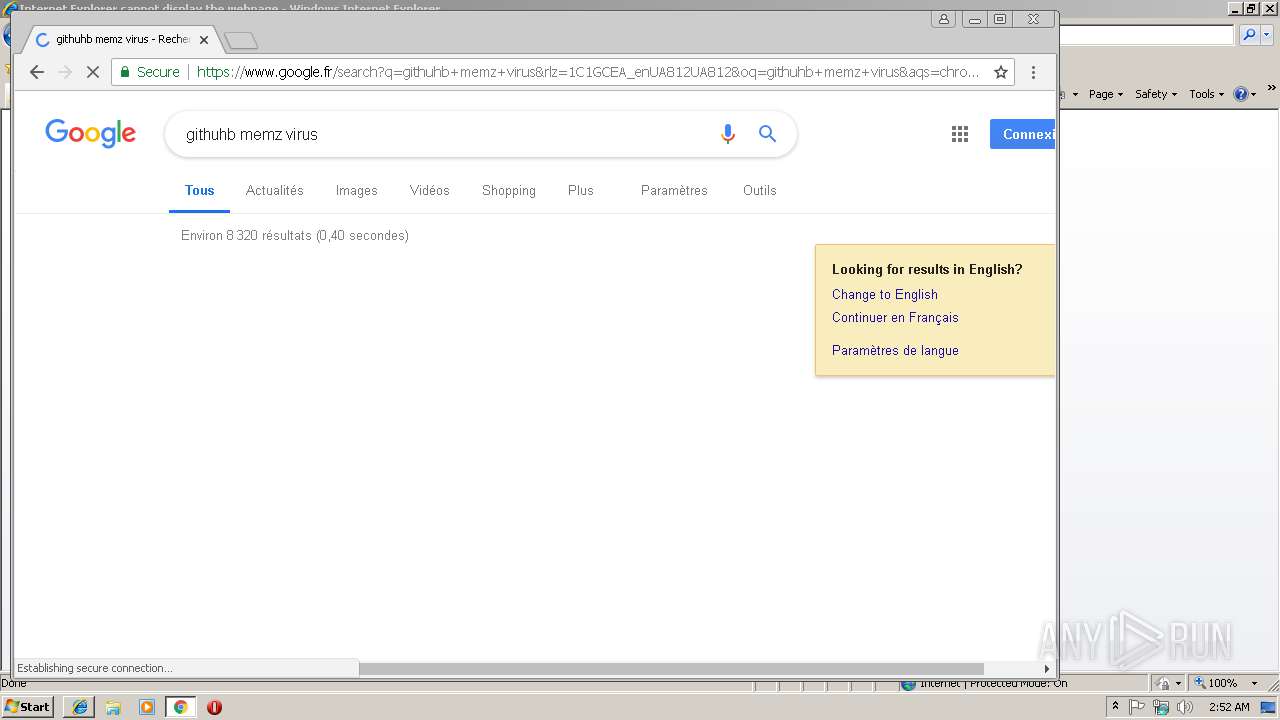Bookmark this page with the star icon

tap(1000, 72)
